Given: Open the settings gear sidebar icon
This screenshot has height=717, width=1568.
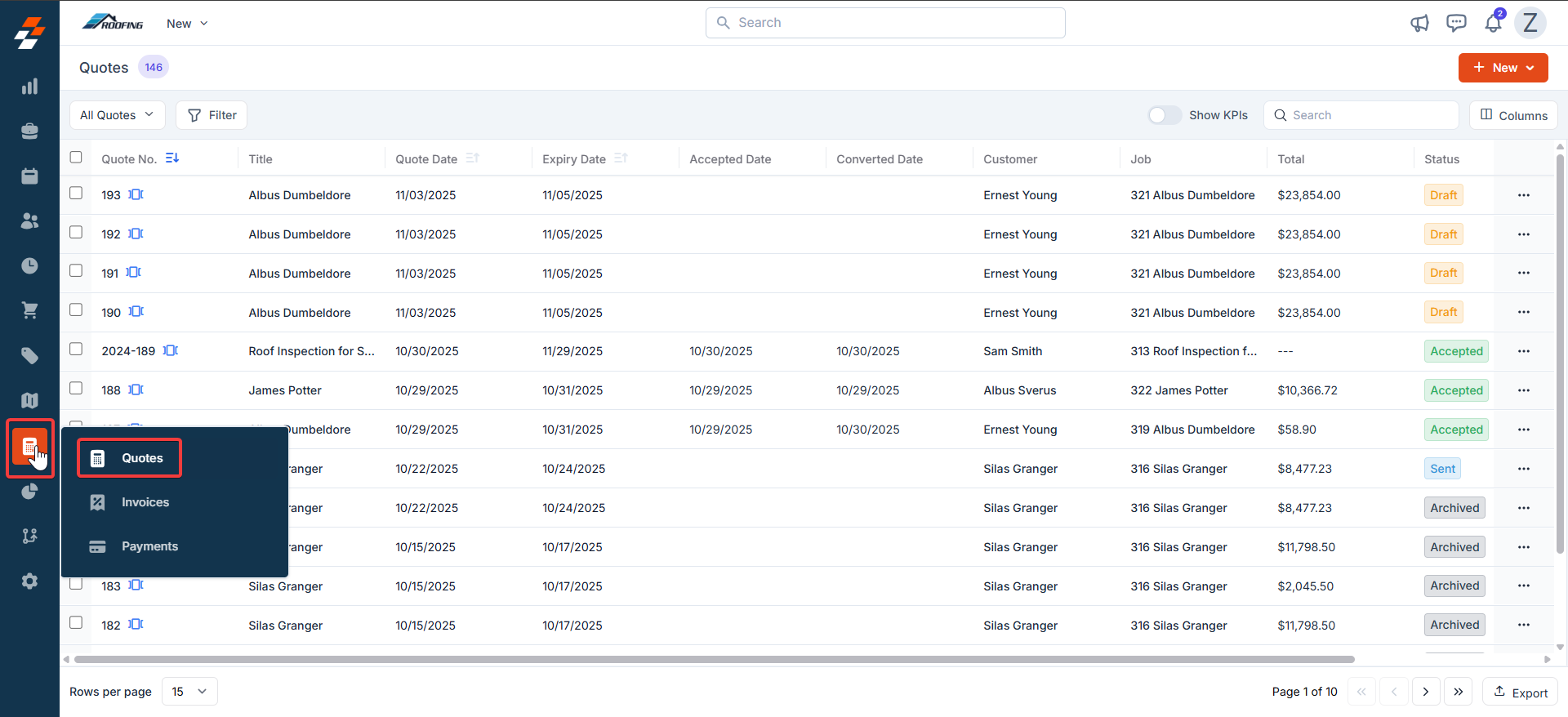Looking at the screenshot, I should tap(29, 581).
